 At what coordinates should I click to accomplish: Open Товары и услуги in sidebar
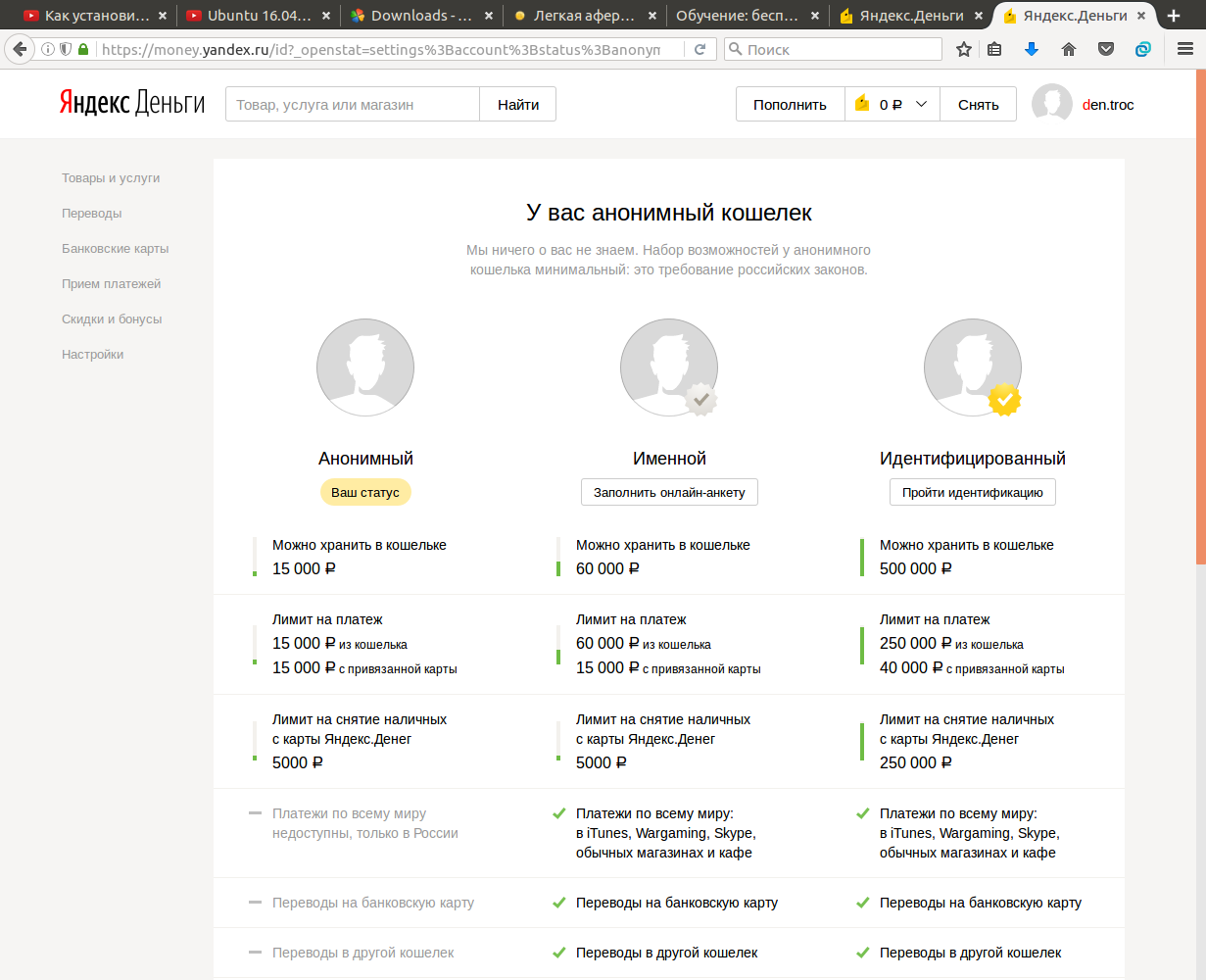click(111, 178)
